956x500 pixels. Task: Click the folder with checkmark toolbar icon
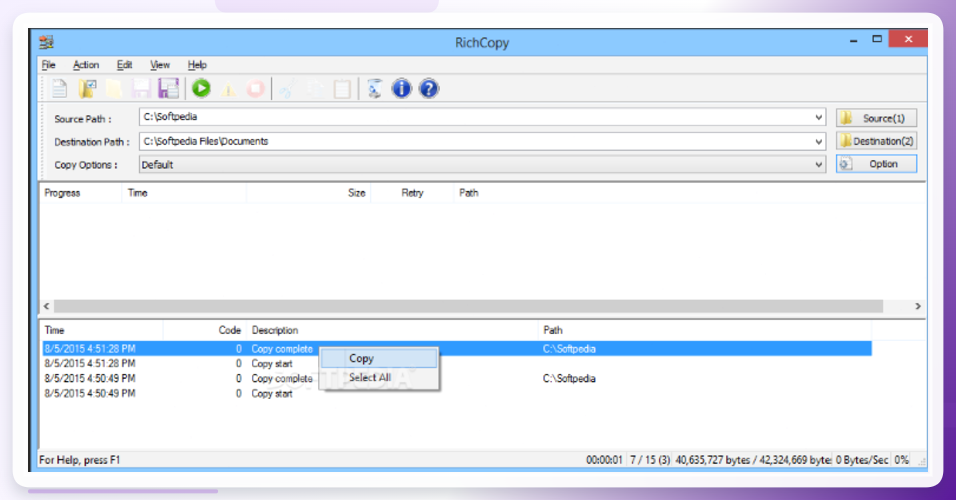tap(87, 89)
